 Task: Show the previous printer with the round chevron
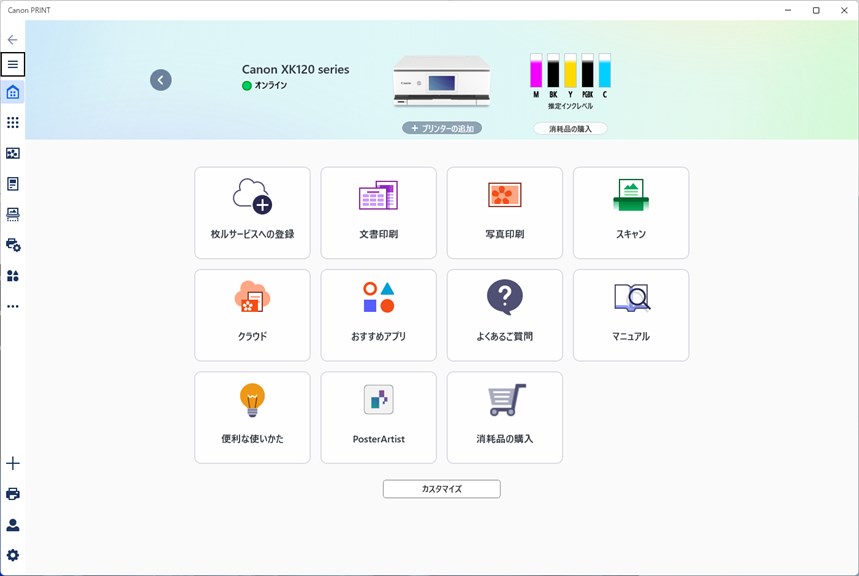coord(161,80)
